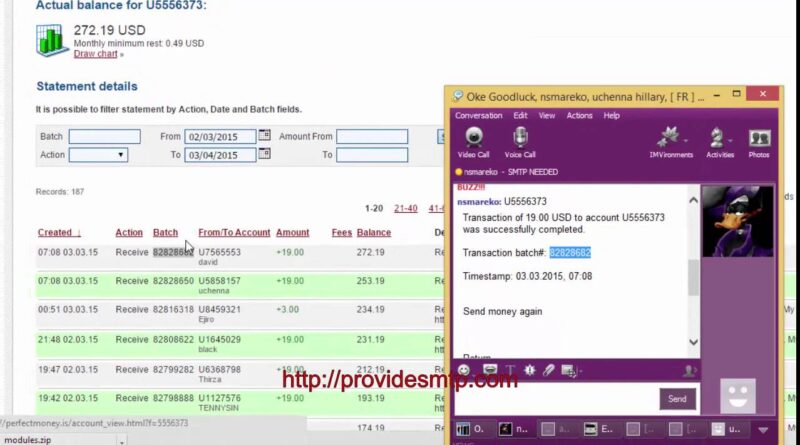The width and height of the screenshot is (800, 445).
Task: Click your own smiley display image
Action: click(738, 395)
